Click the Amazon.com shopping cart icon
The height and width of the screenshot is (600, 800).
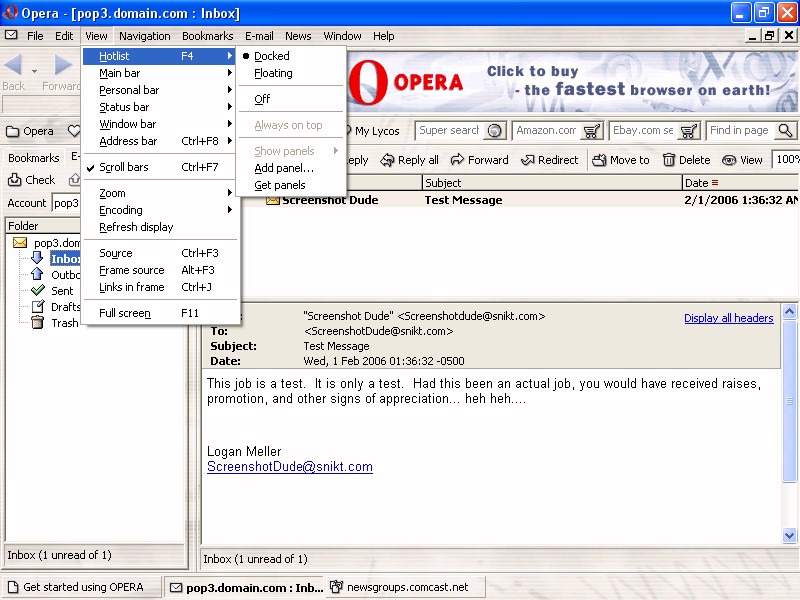[592, 131]
